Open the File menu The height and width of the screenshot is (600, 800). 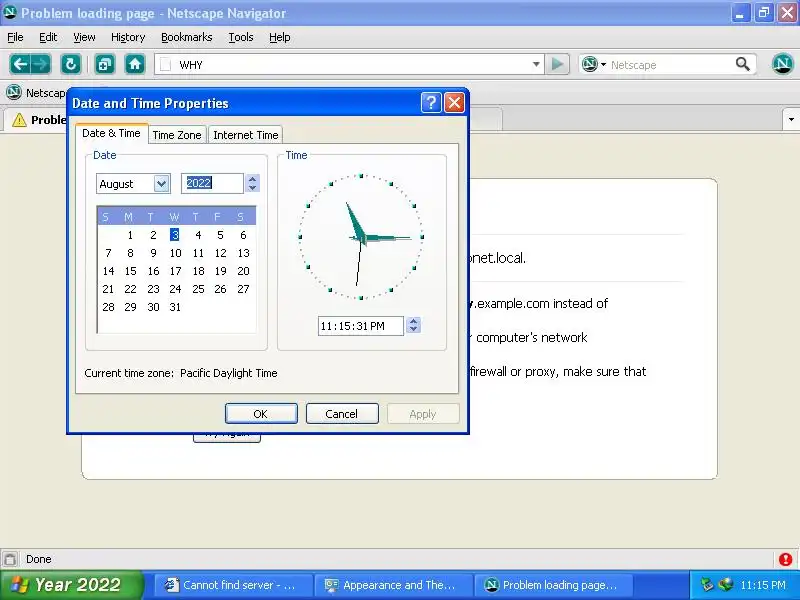[15, 37]
